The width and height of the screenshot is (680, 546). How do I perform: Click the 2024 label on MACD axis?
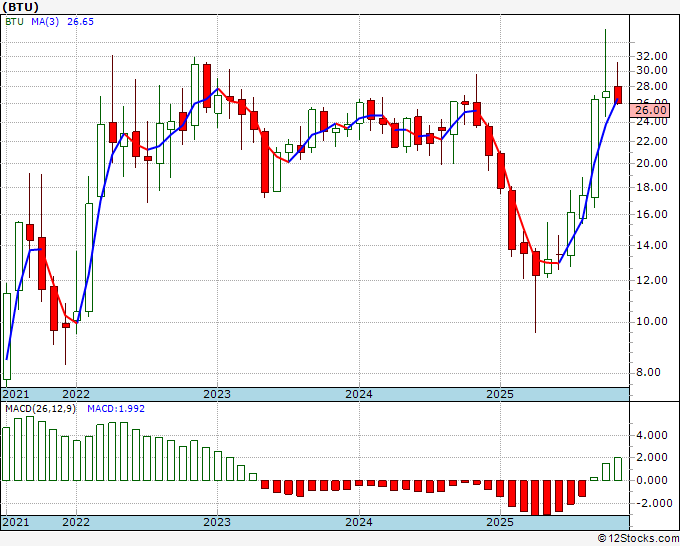pyautogui.click(x=359, y=522)
